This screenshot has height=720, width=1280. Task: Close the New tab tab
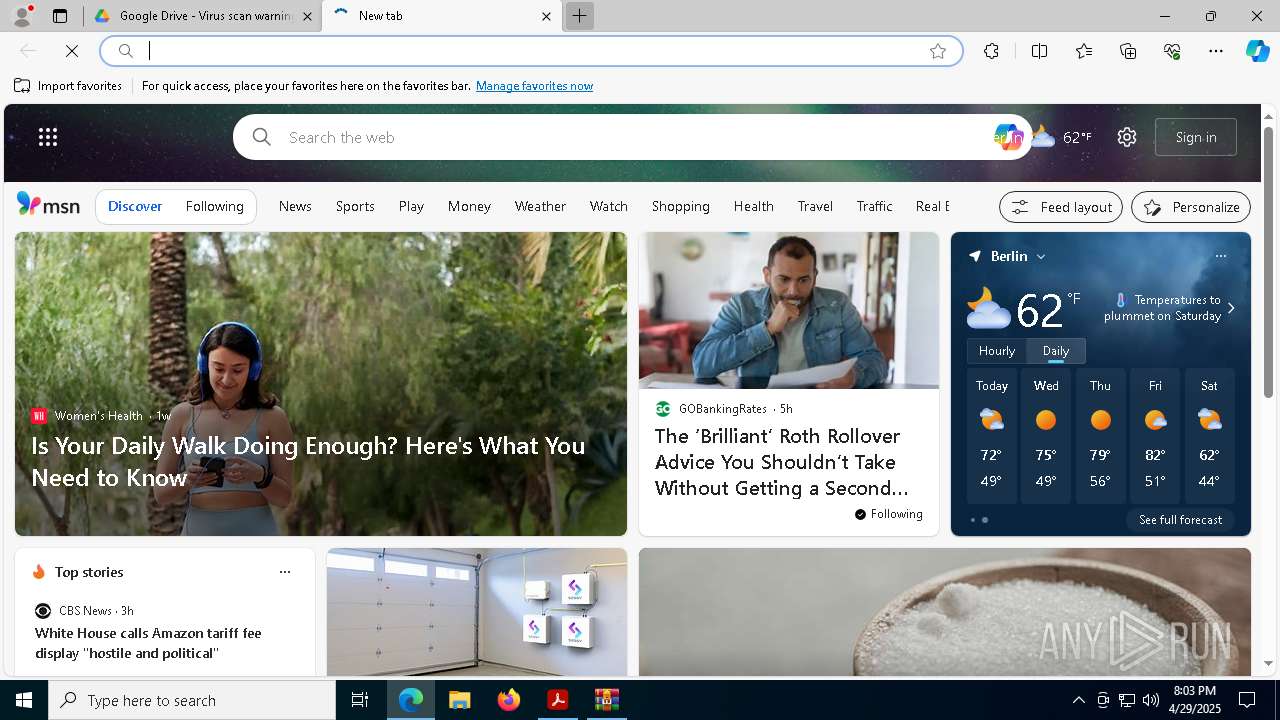546,16
